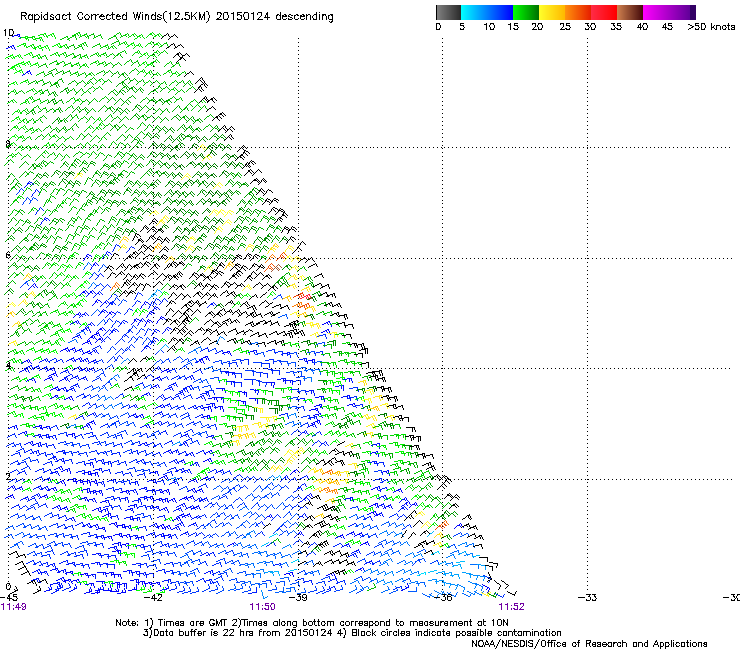Click the purple time label '11:52'
740x650 pixels.
coord(512,607)
